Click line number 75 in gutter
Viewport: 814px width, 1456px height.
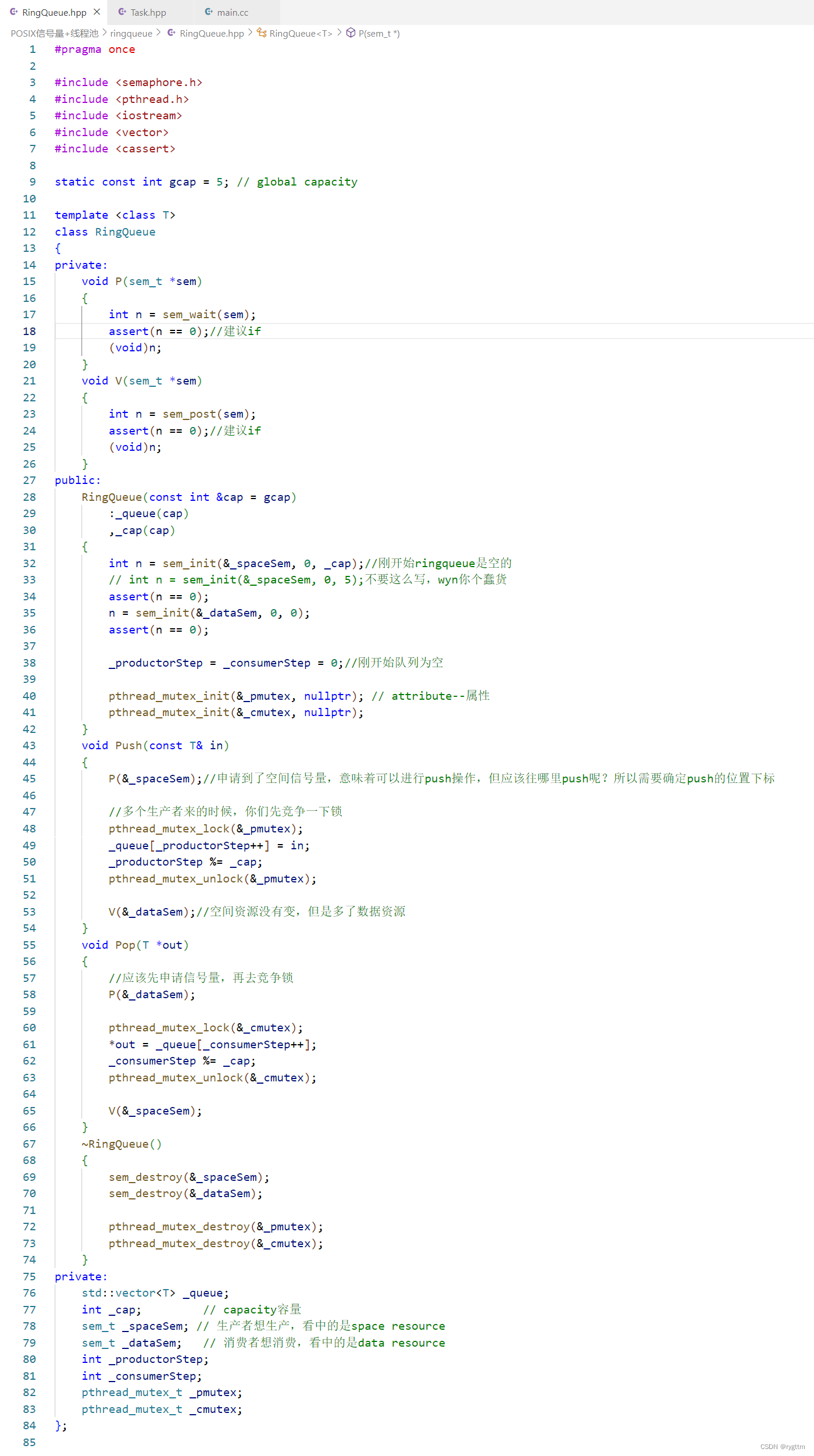tap(29, 1277)
